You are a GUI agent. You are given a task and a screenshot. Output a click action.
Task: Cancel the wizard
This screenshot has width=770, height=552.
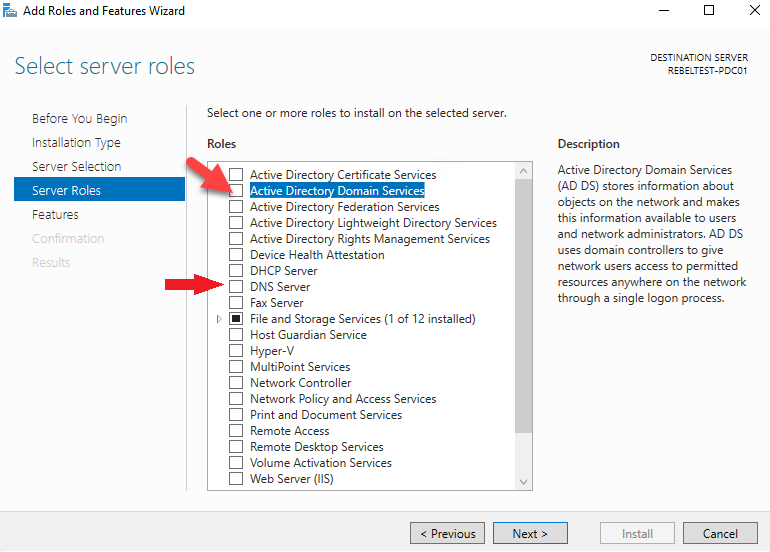pos(720,534)
